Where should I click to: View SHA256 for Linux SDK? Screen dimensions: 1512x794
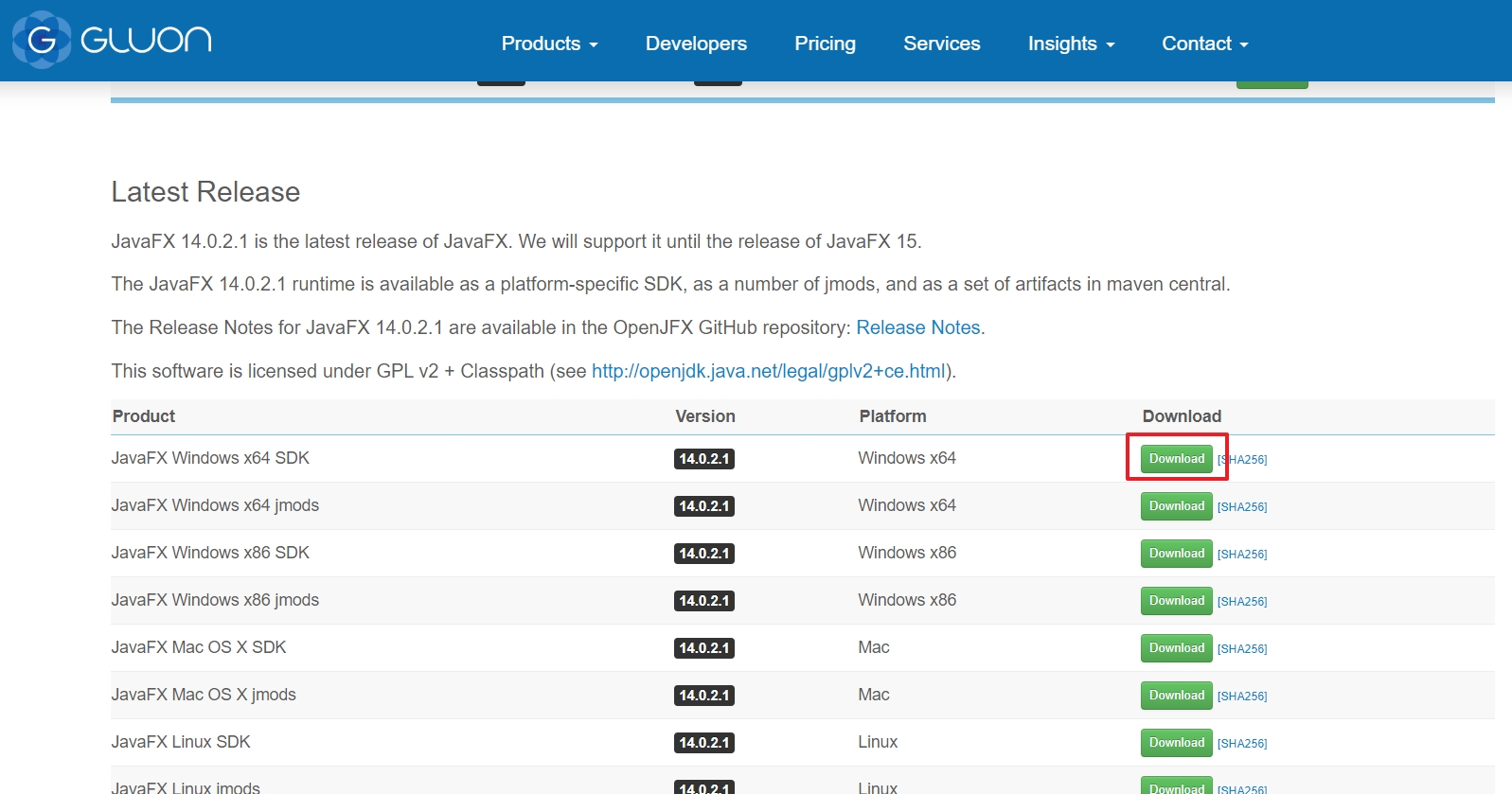point(1242,744)
